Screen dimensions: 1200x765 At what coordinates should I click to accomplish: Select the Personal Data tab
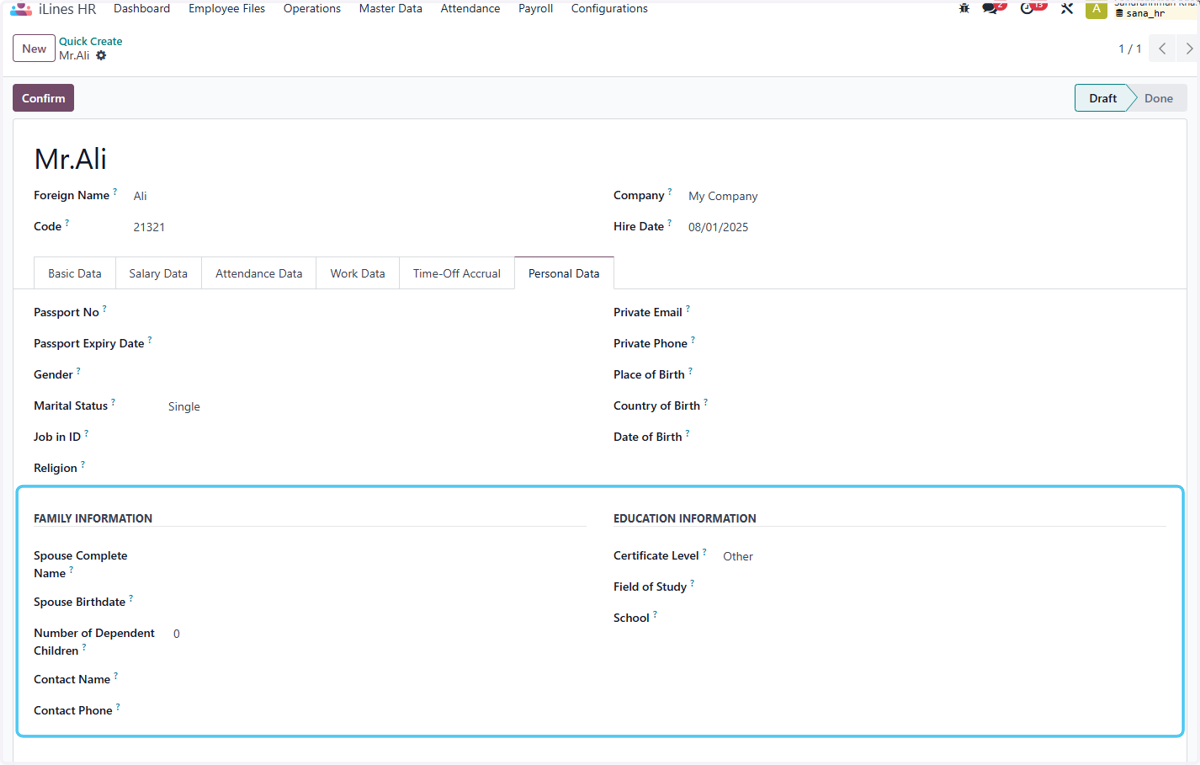point(564,273)
